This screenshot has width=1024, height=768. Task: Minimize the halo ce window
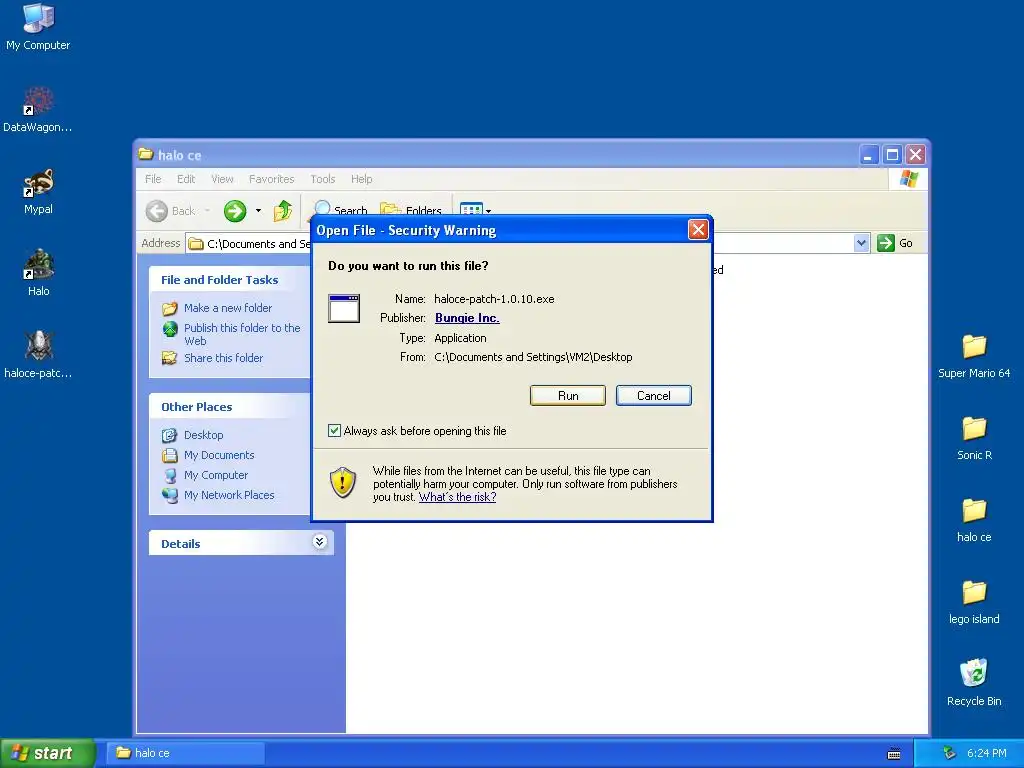tap(869, 155)
